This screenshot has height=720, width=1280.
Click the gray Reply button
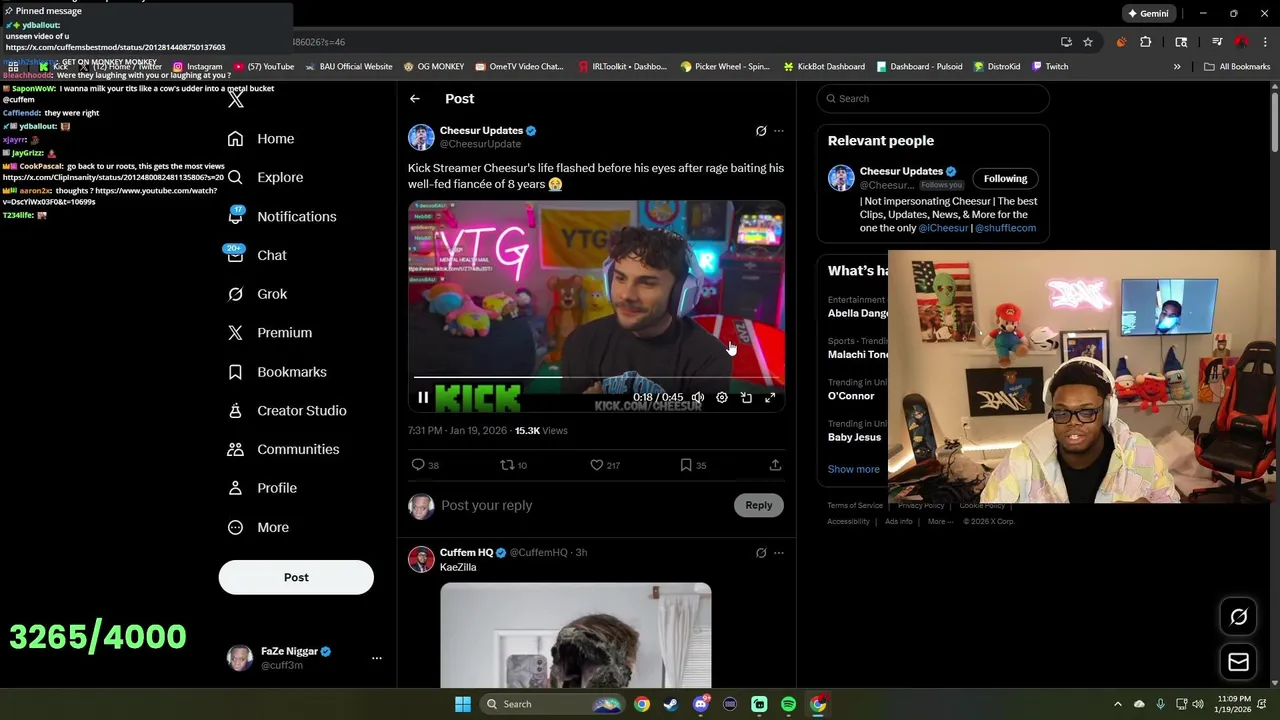click(758, 505)
